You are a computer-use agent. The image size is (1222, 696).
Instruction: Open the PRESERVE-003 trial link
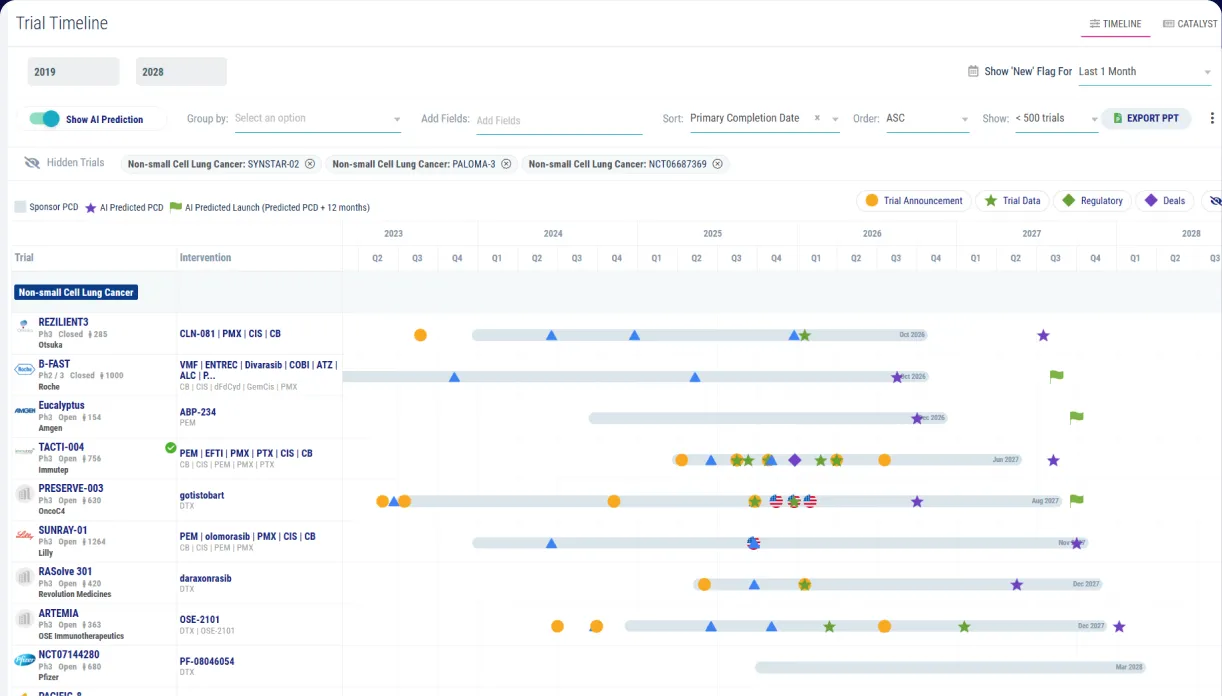[70, 488]
